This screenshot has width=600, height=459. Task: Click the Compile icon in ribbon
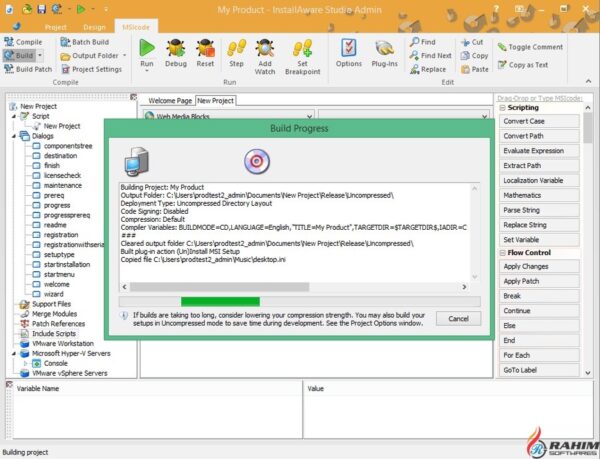(9, 42)
